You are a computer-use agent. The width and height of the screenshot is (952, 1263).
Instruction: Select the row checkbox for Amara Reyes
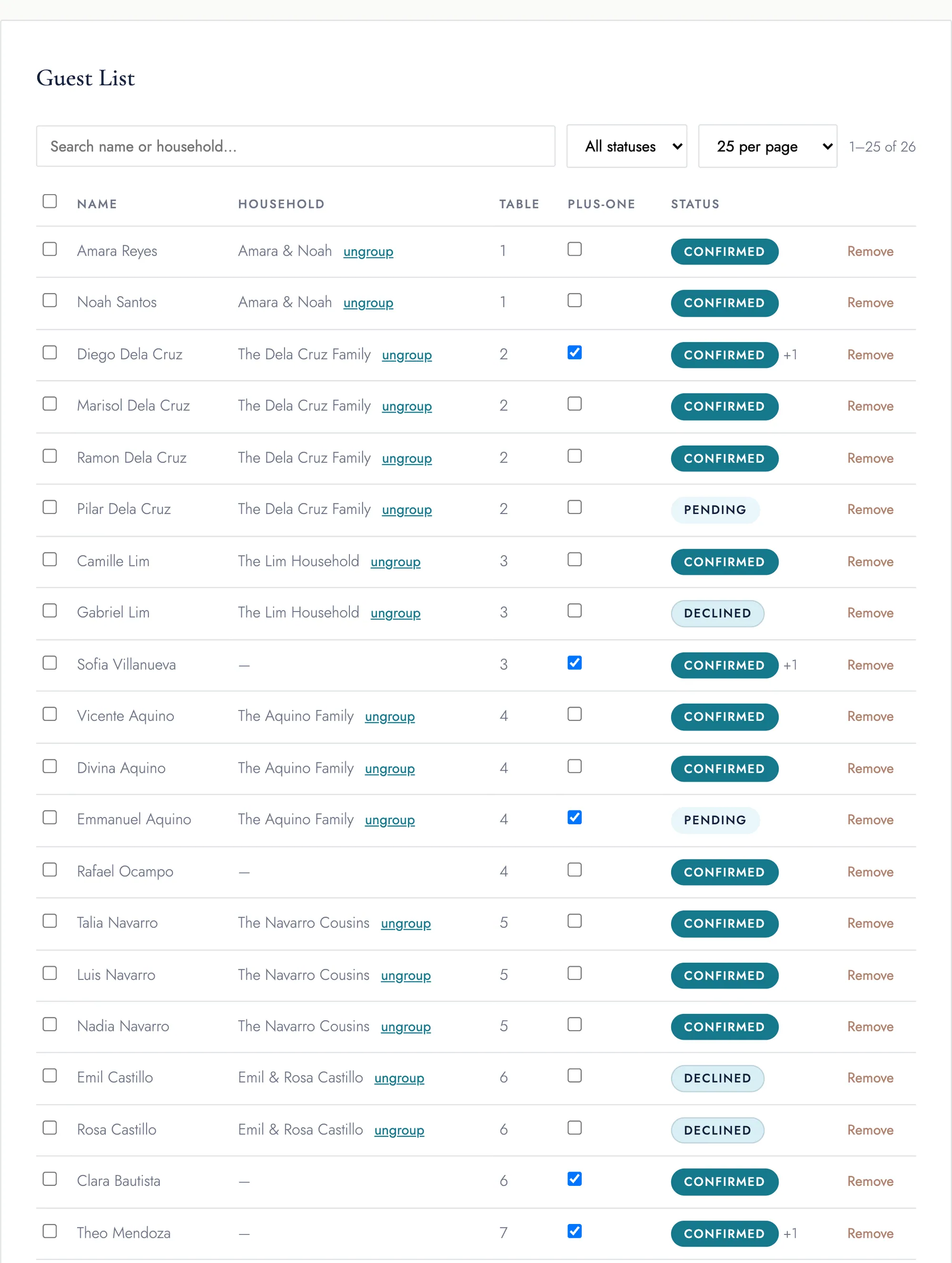(x=50, y=249)
